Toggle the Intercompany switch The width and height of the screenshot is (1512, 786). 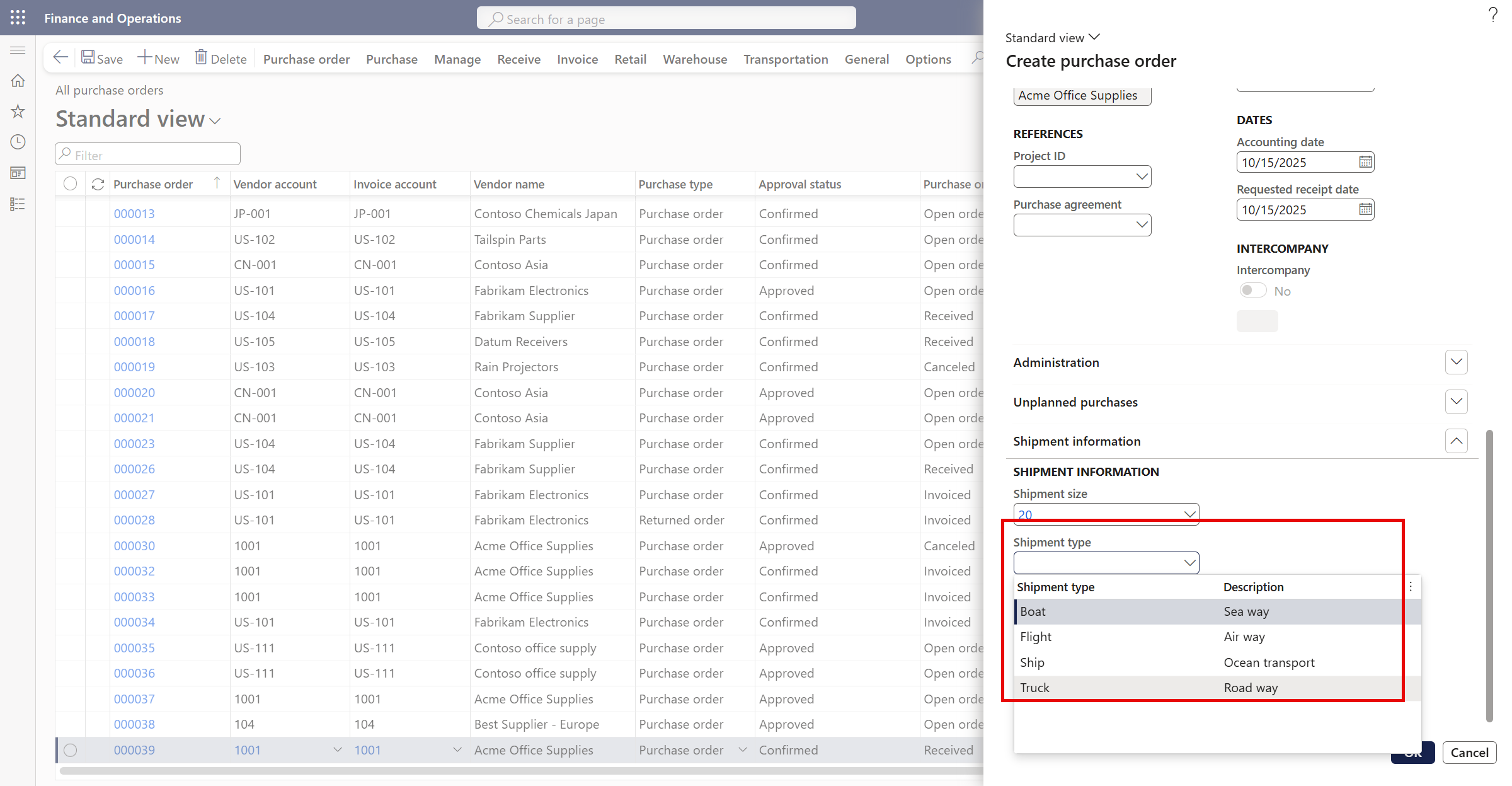tap(1252, 291)
